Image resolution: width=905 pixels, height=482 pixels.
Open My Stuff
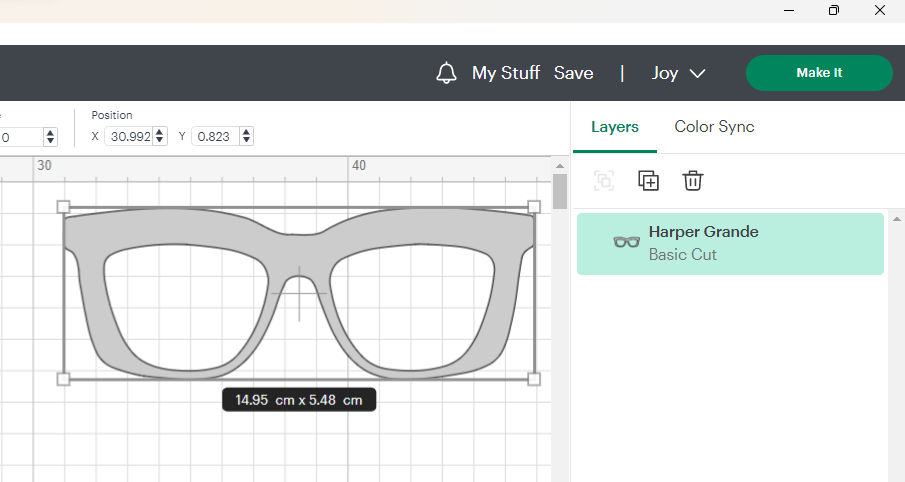tap(505, 73)
